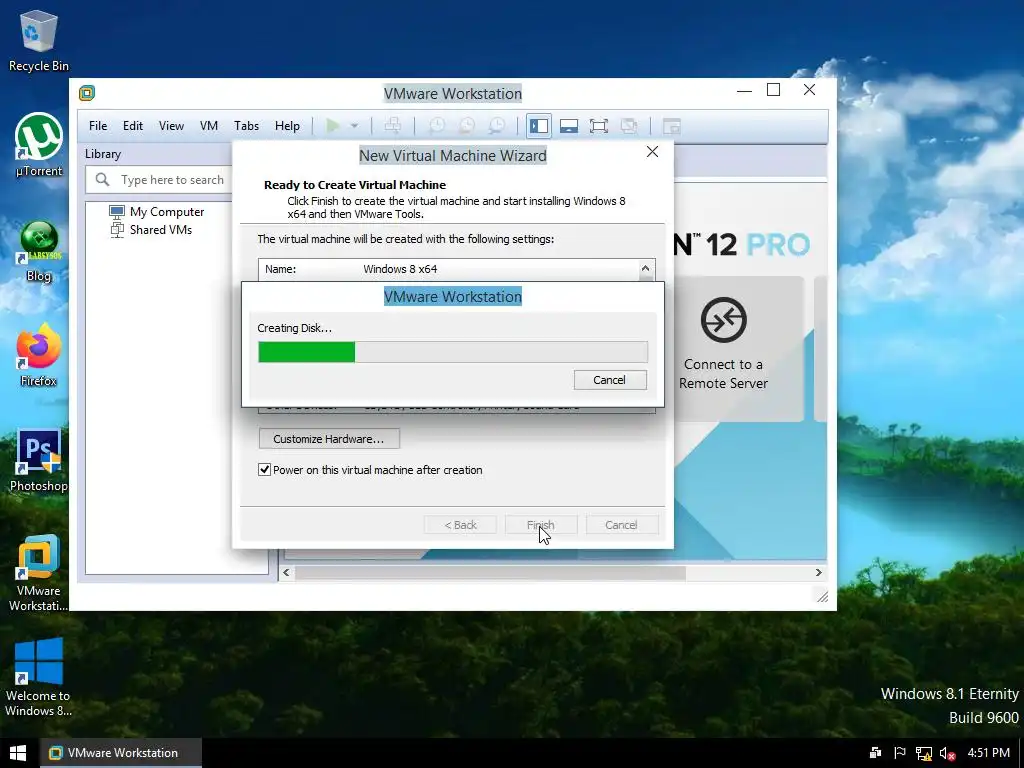The height and width of the screenshot is (768, 1024).
Task: Click the Back button in the wizard
Action: pyautogui.click(x=460, y=525)
